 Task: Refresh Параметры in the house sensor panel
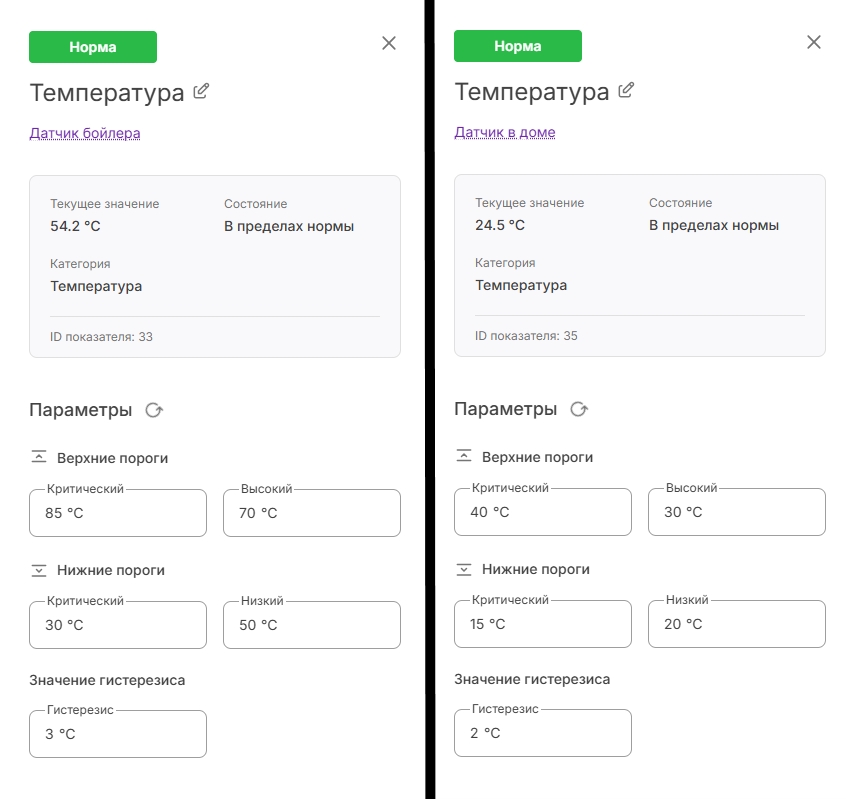coord(579,409)
